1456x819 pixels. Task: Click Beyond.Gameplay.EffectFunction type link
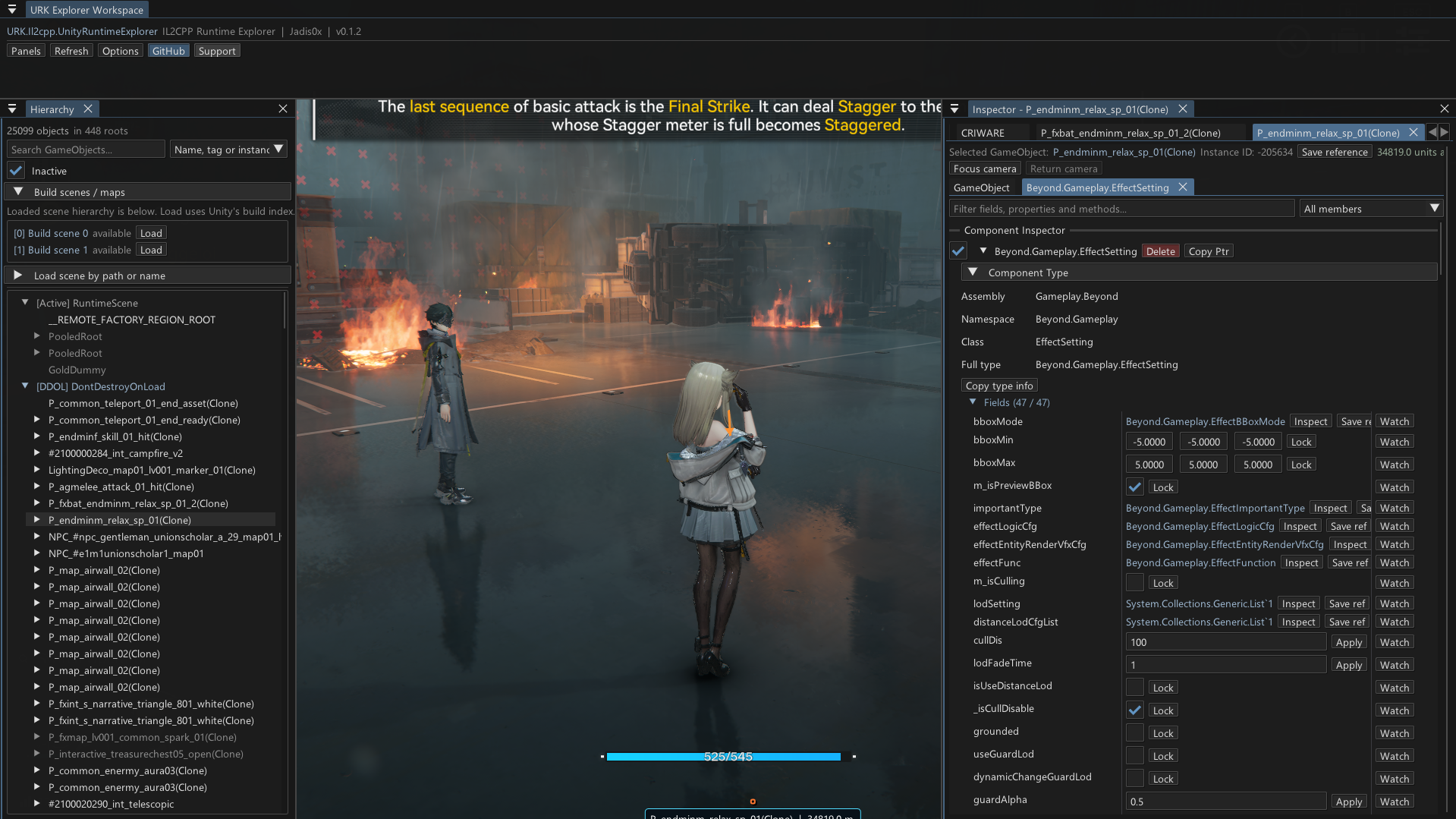click(x=1200, y=562)
